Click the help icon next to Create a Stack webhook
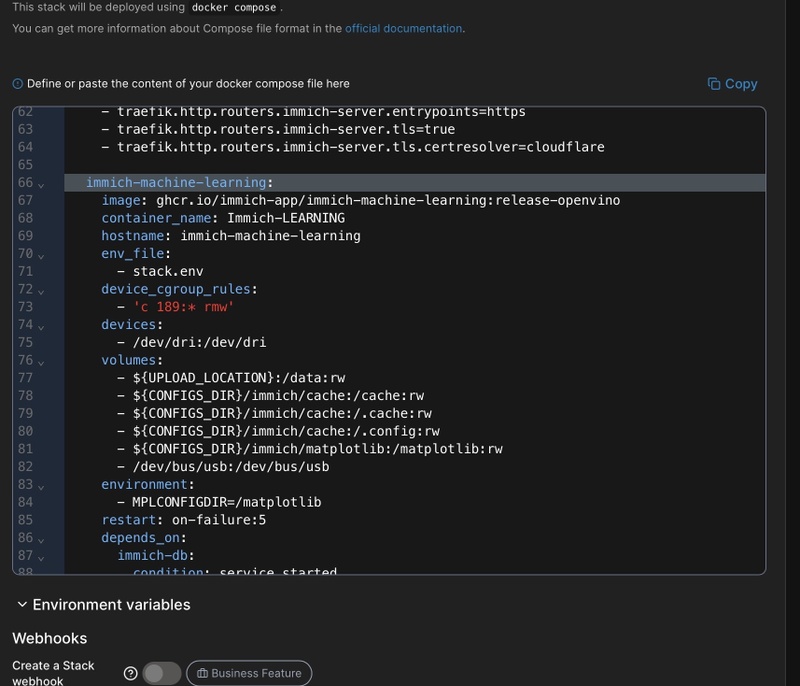Image resolution: width=800 pixels, height=686 pixels. (x=130, y=673)
